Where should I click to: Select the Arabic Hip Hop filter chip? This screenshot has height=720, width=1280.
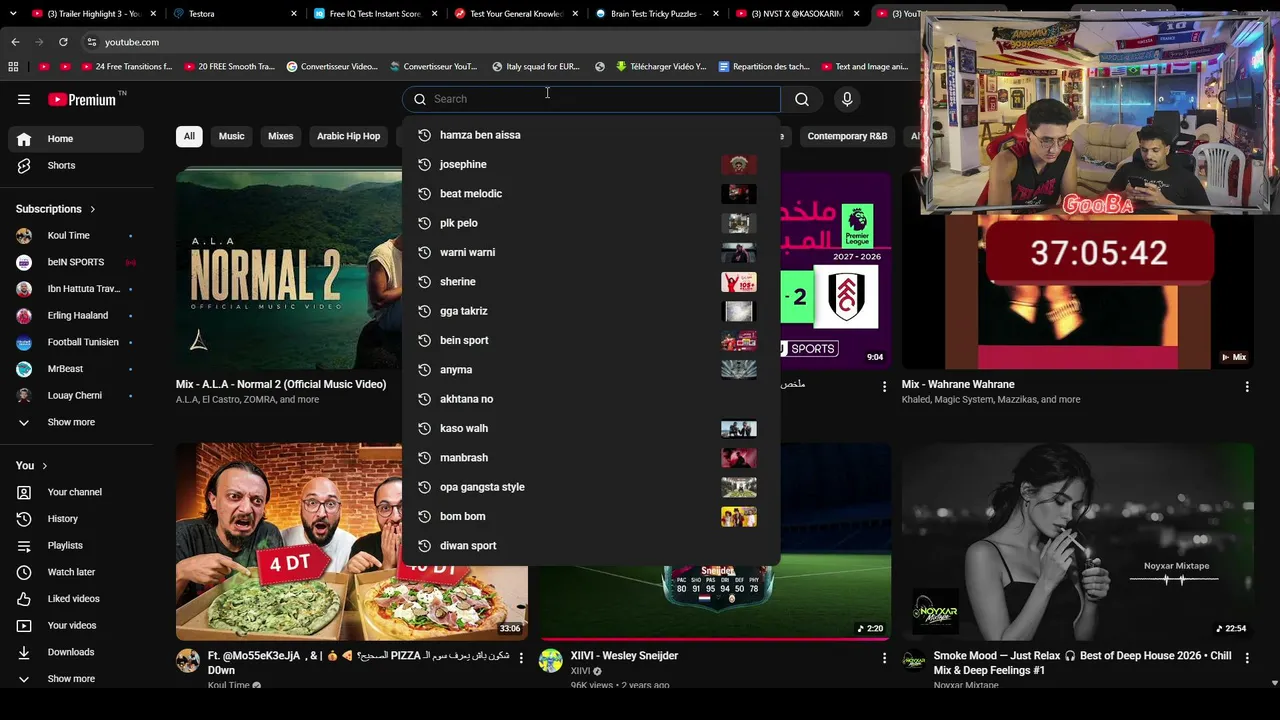tap(349, 136)
